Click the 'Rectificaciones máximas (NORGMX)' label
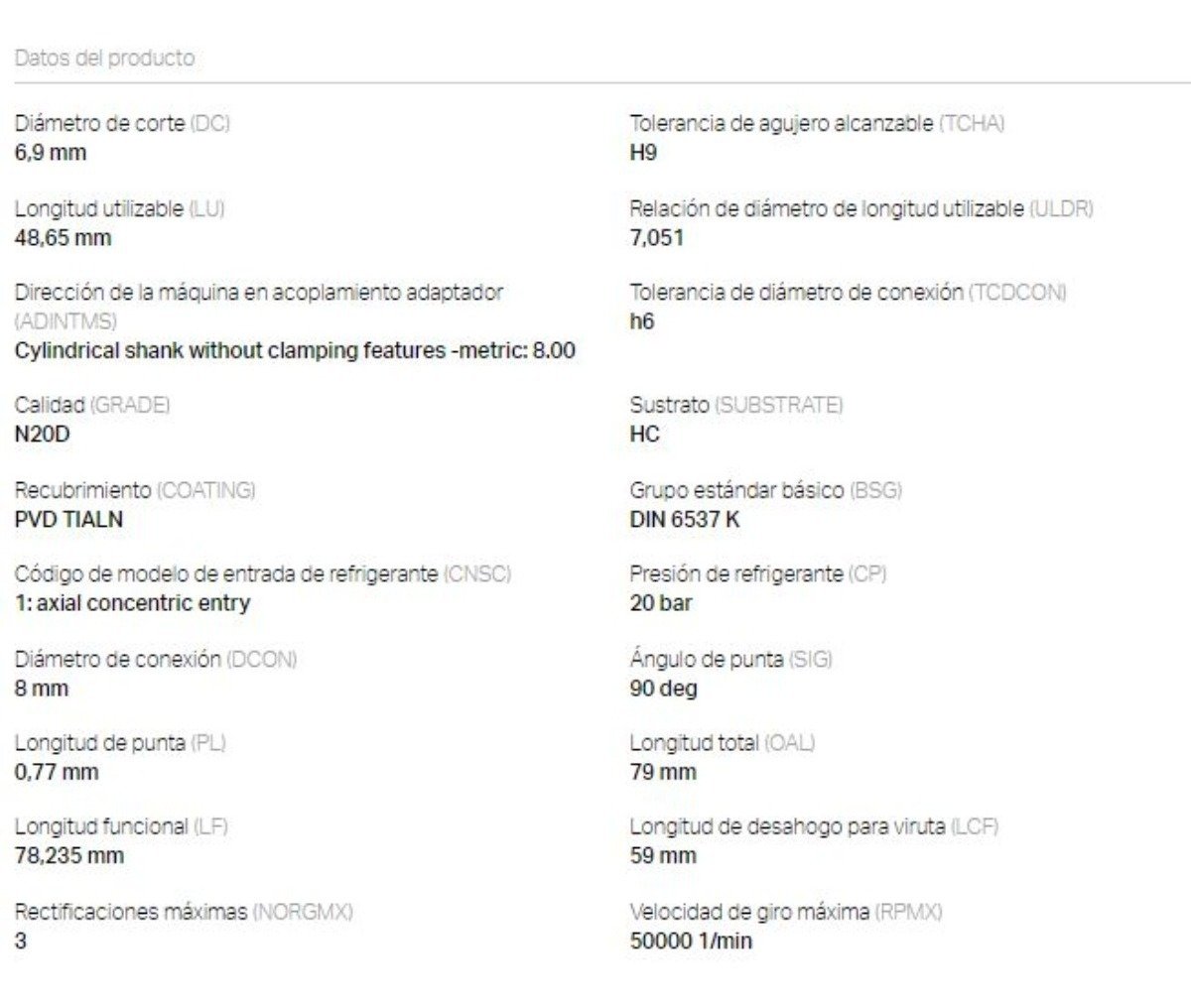Image resolution: width=1191 pixels, height=1008 pixels. click(184, 912)
